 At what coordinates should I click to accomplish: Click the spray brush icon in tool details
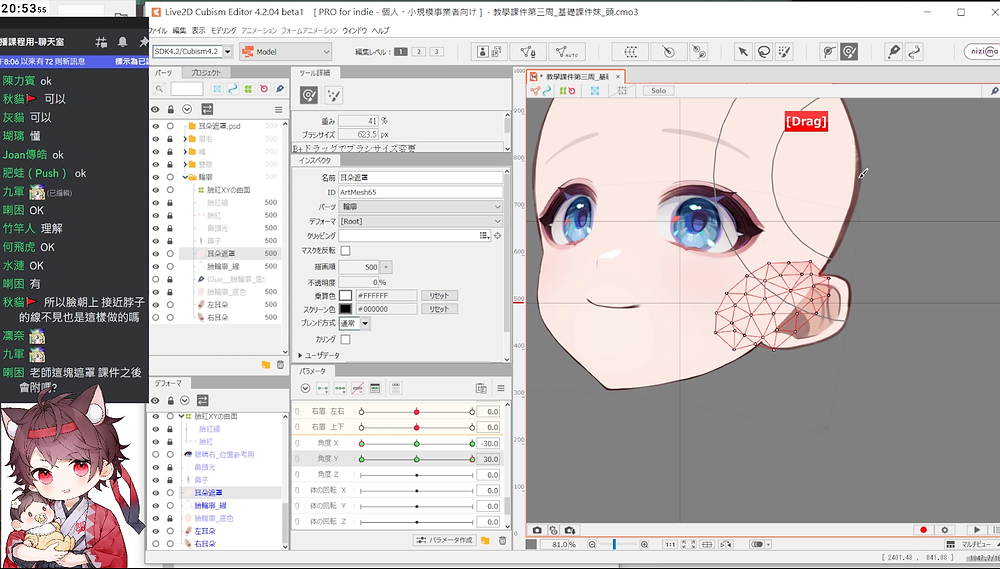334,96
